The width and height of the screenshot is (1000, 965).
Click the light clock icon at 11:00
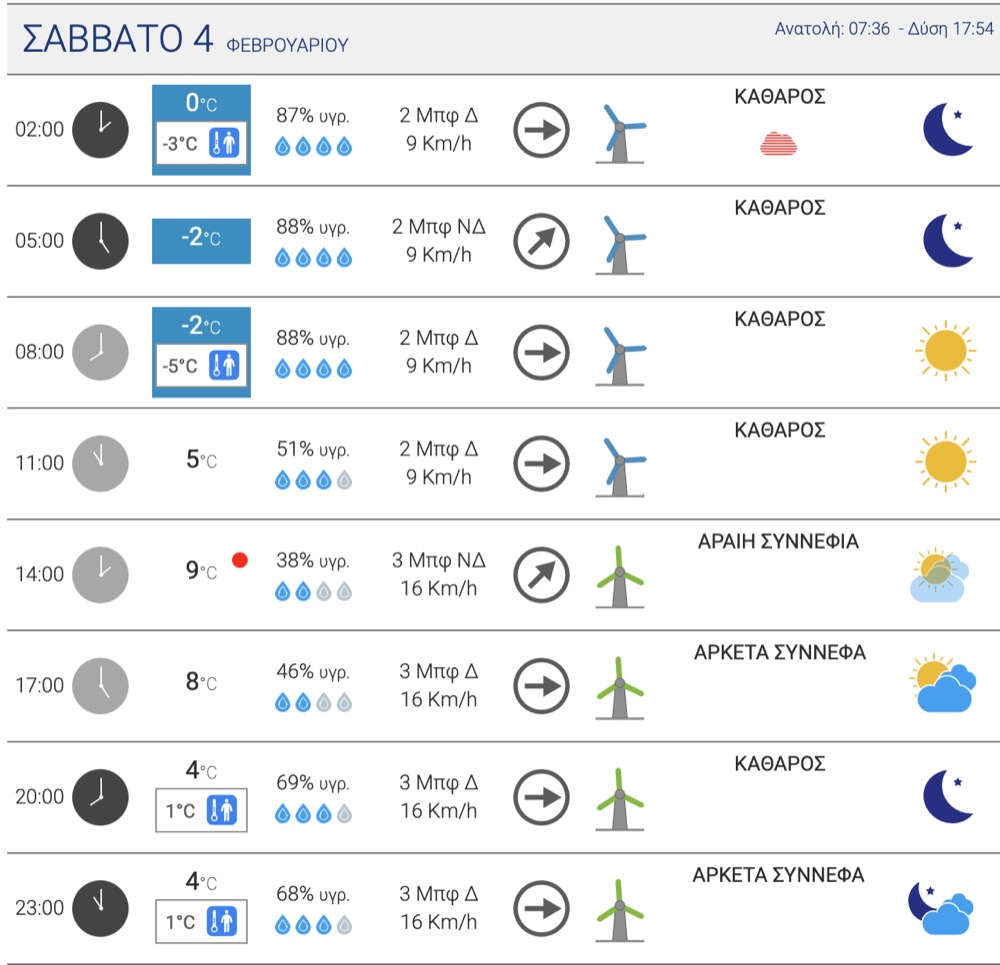coord(100,464)
